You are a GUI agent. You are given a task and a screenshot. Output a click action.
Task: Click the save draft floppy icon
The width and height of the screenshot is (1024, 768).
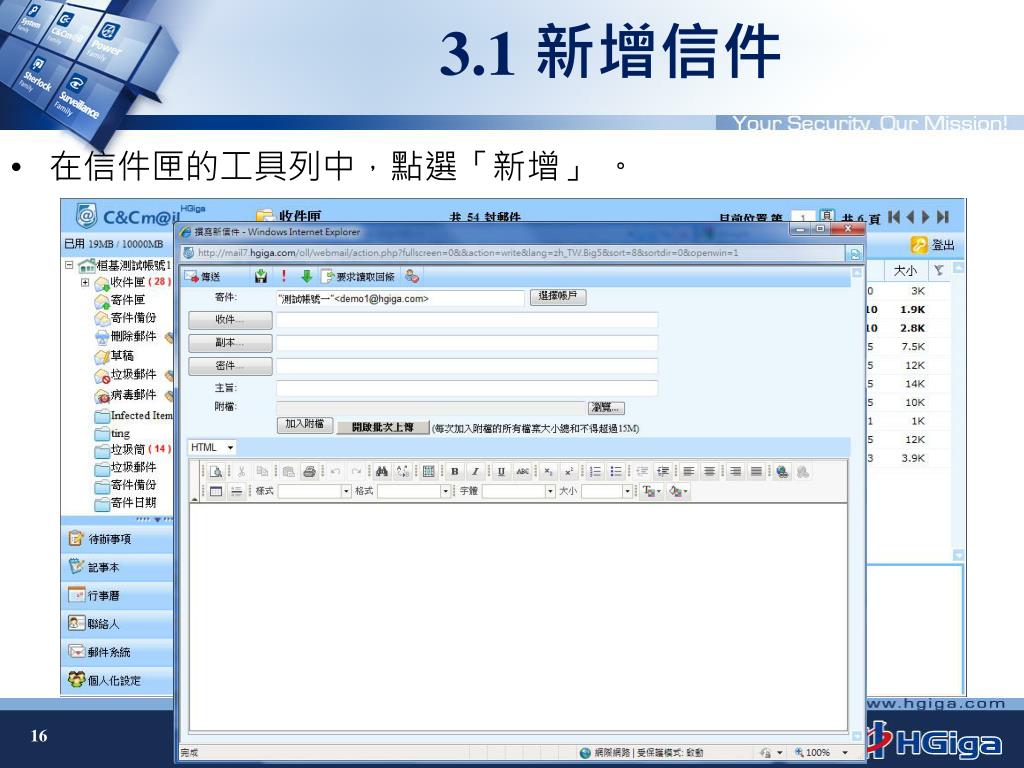click(261, 277)
